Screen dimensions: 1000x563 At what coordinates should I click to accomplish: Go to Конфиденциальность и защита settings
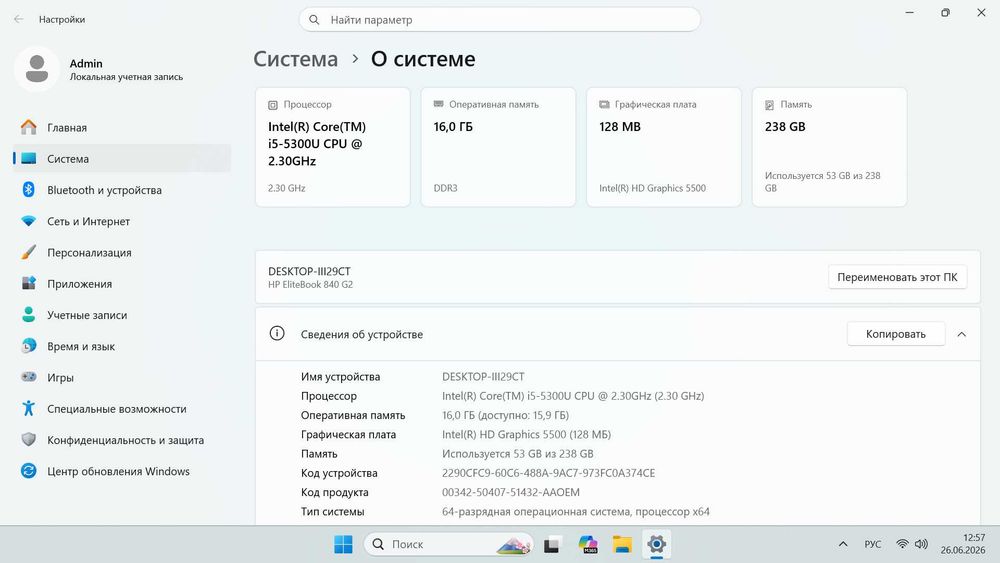(x=122, y=439)
